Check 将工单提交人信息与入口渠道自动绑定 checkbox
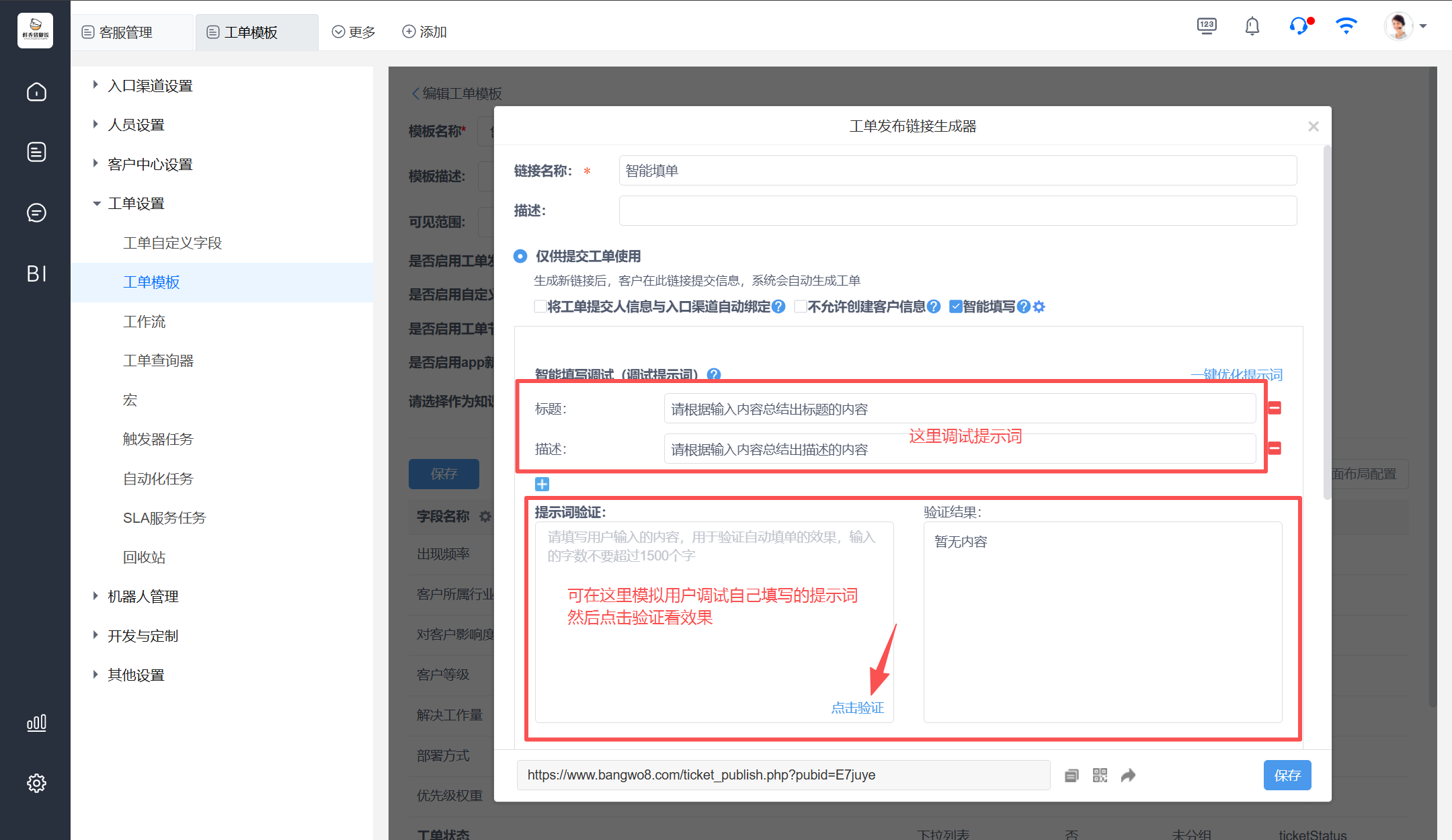This screenshot has height=840, width=1452. point(540,307)
